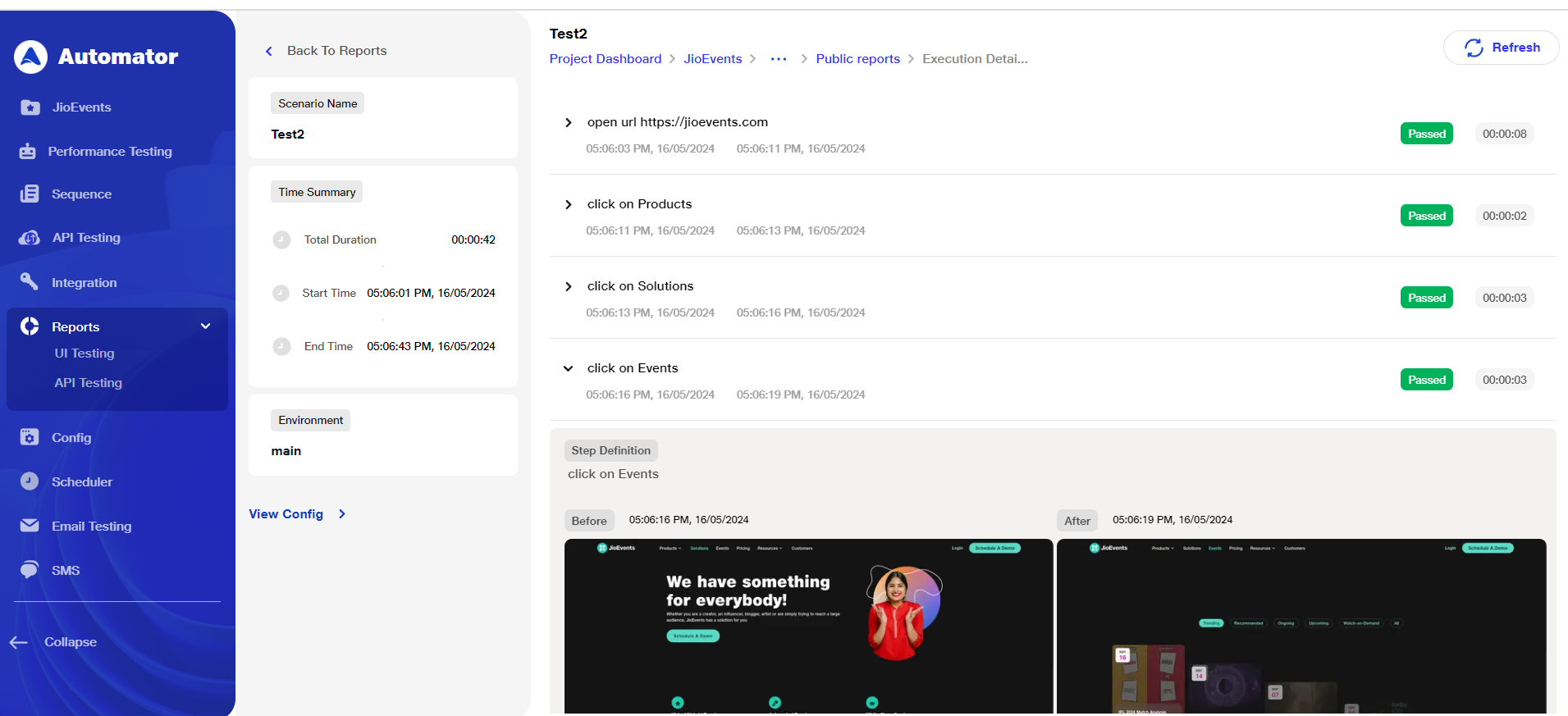Click the Test2 page title
The height and width of the screenshot is (716, 1568).
[x=569, y=34]
